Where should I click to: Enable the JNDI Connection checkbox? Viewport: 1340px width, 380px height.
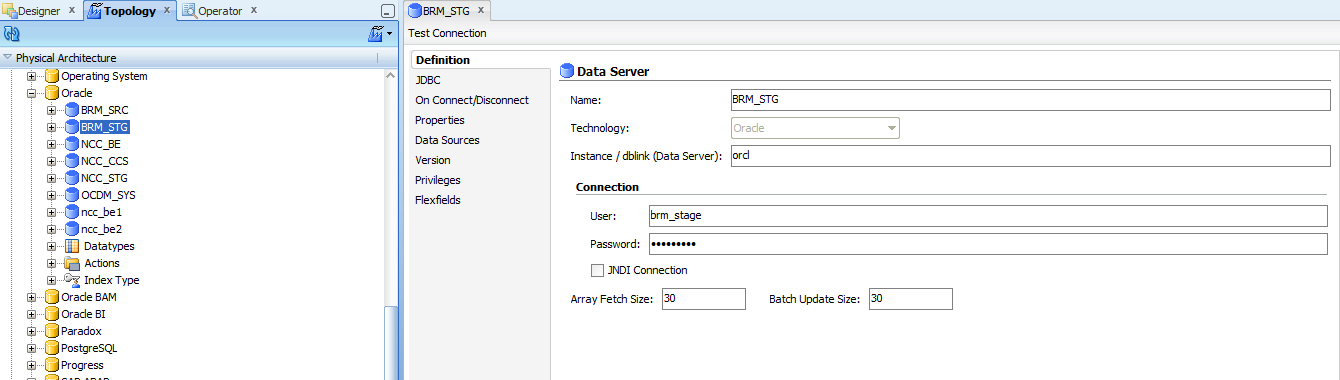(x=597, y=270)
